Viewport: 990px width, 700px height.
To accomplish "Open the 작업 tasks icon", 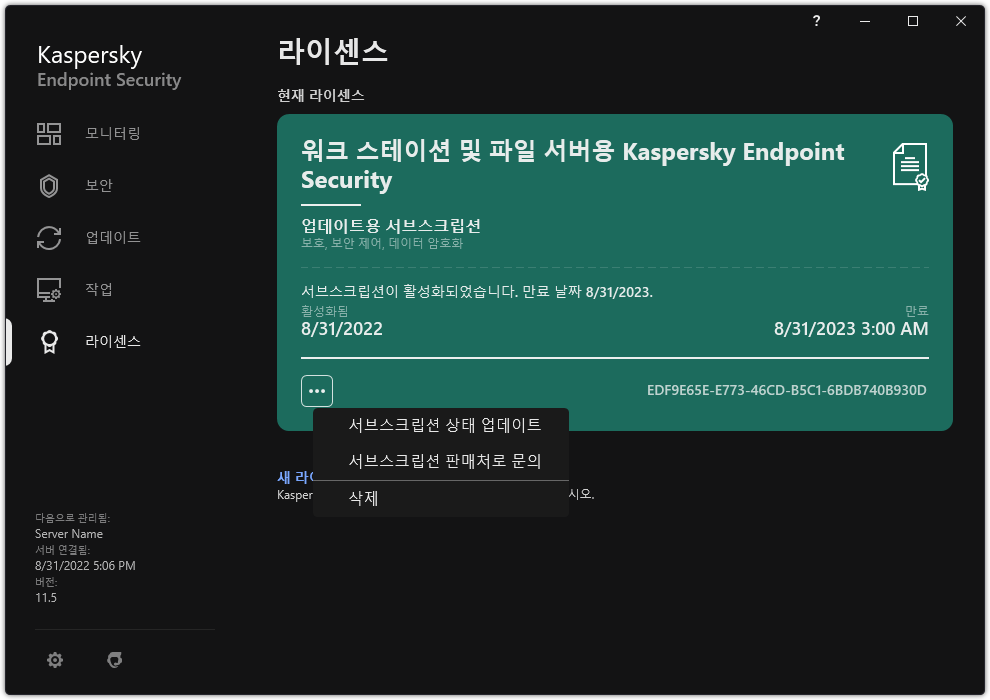I will point(49,289).
